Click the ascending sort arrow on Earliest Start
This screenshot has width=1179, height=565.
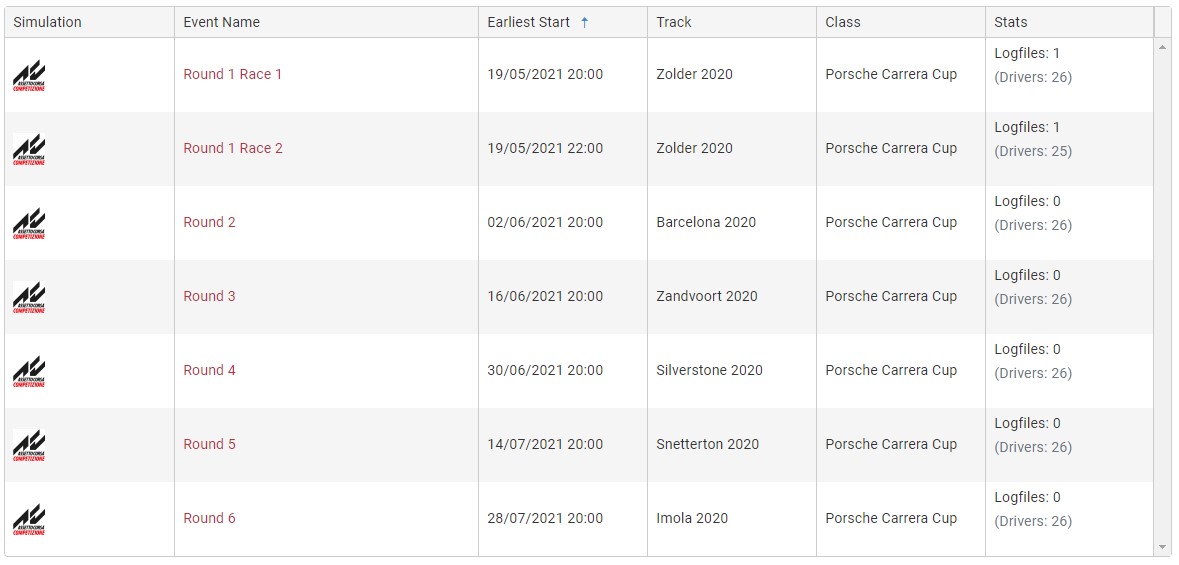[585, 22]
